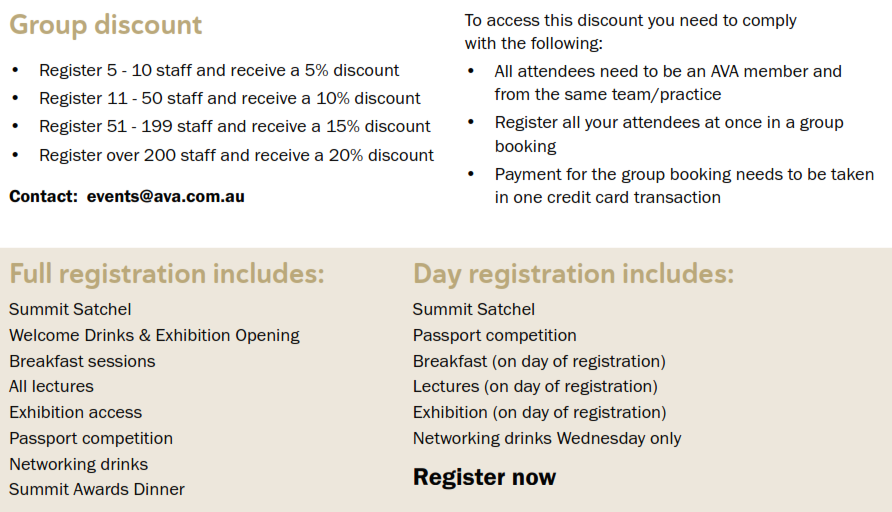Click Summit Awards Dinner item

(x=97, y=489)
